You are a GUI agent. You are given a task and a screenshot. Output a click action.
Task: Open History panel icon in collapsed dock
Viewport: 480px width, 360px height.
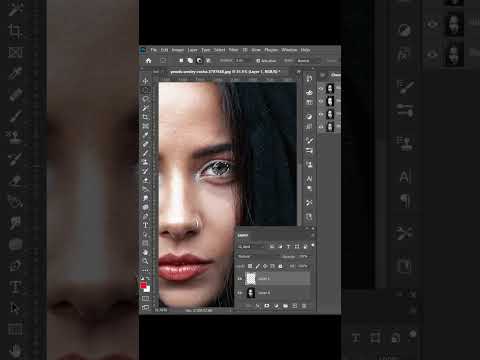point(309,79)
